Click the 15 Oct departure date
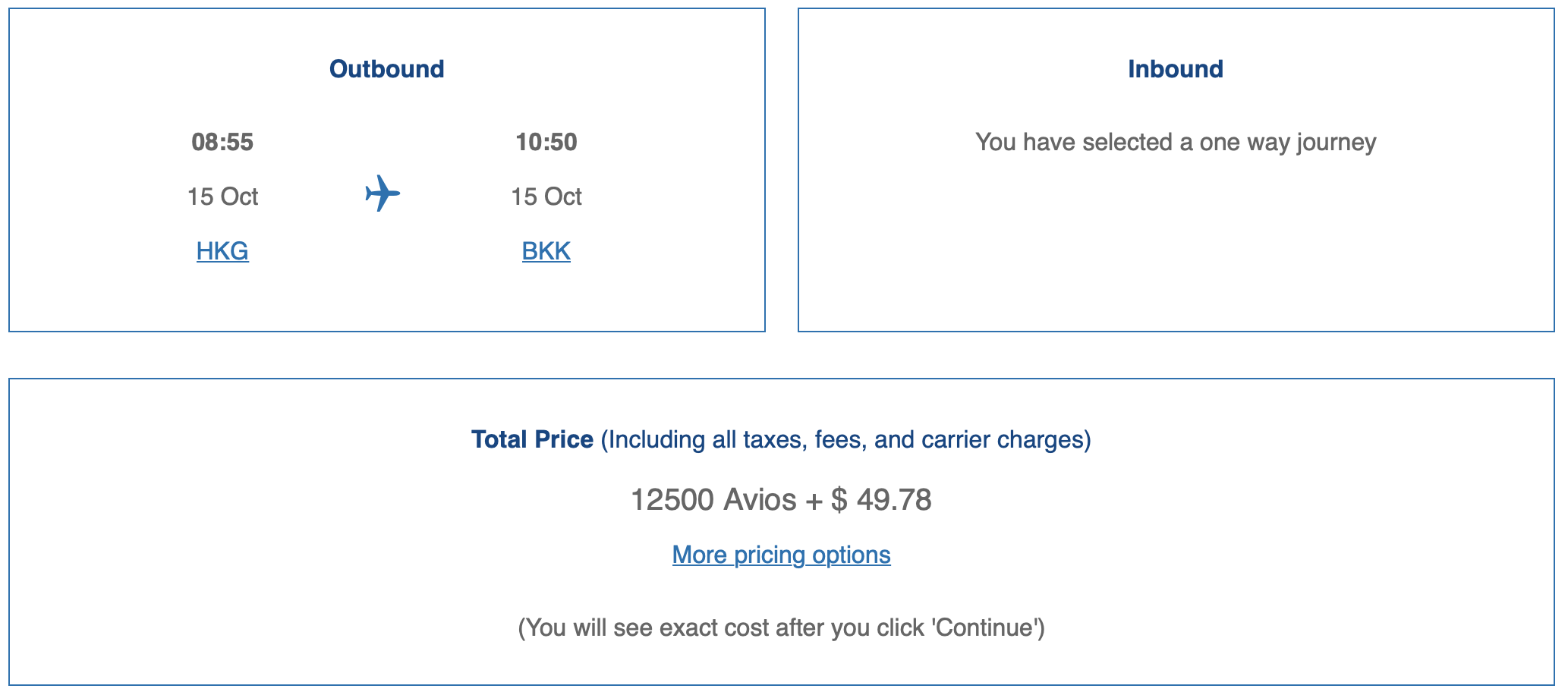 pos(223,197)
